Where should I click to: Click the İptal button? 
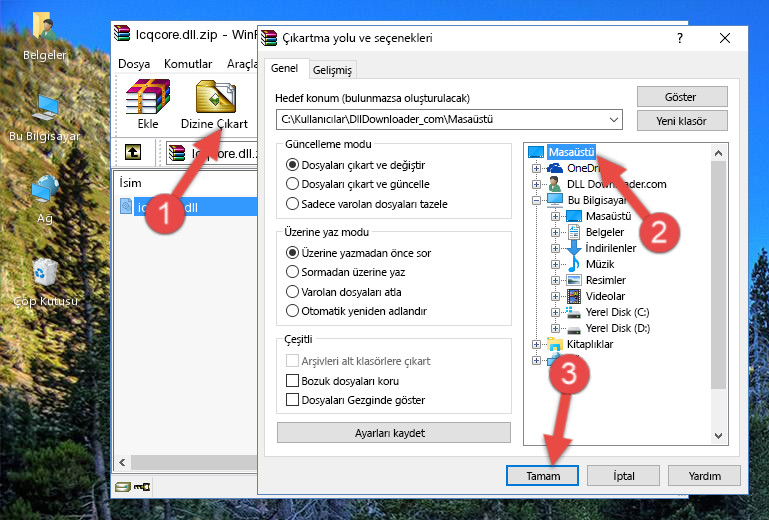[623, 476]
